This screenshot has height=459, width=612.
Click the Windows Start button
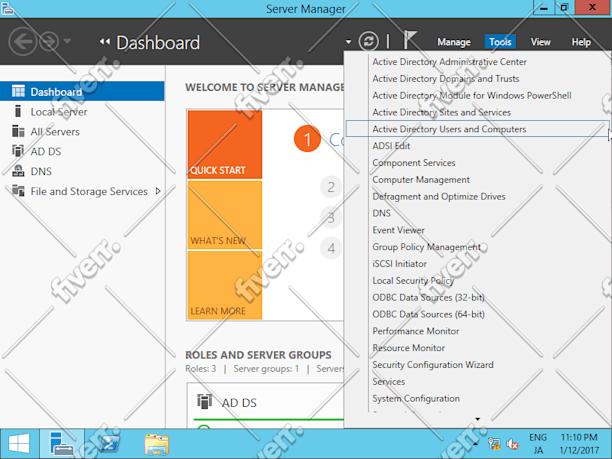coord(19,444)
